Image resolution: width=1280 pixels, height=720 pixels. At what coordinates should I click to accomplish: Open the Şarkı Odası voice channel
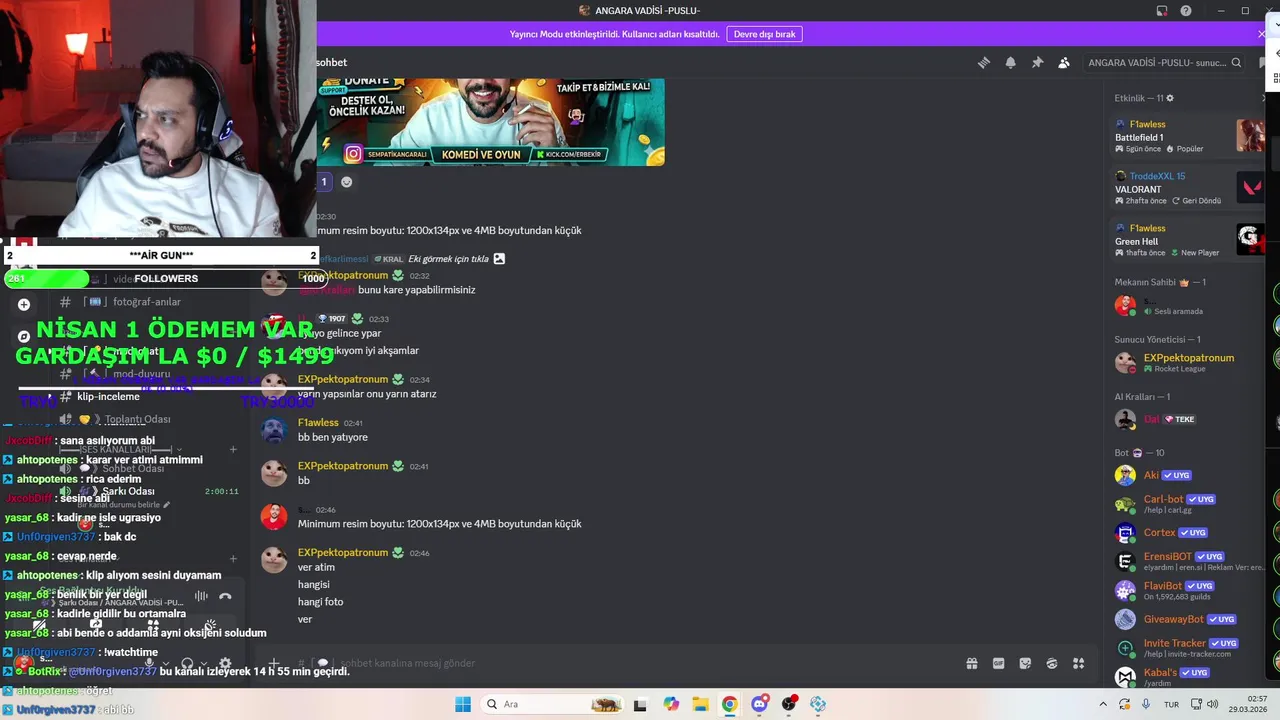[128, 491]
